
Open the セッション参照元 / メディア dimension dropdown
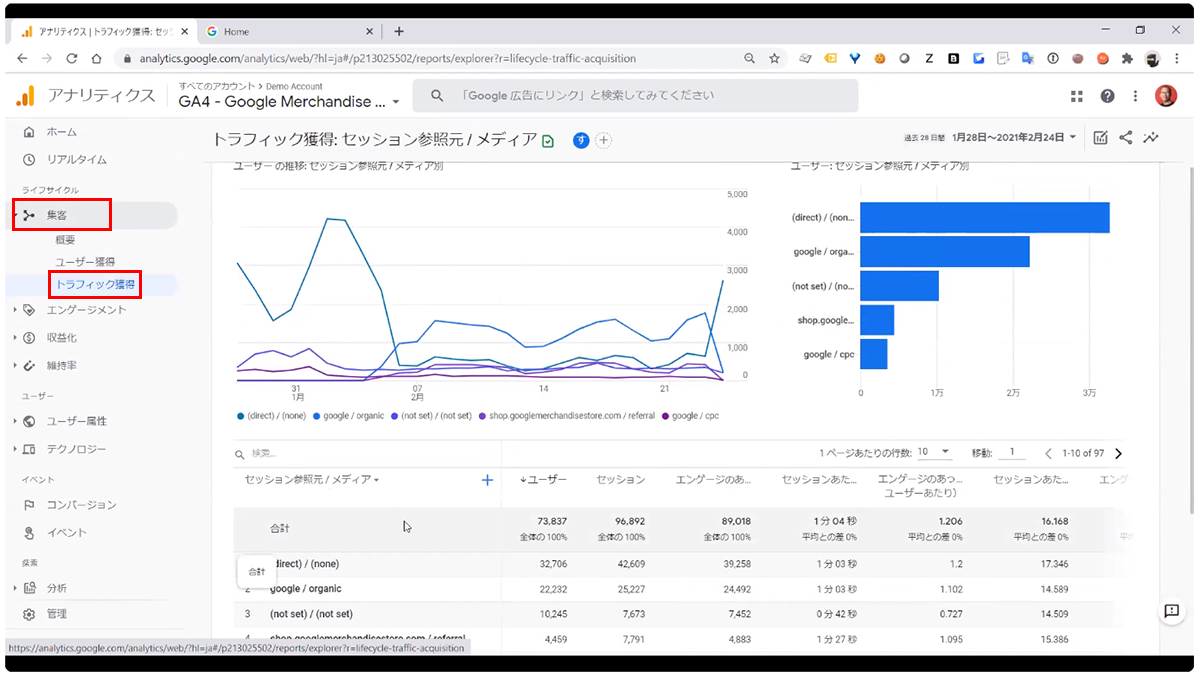tap(312, 480)
